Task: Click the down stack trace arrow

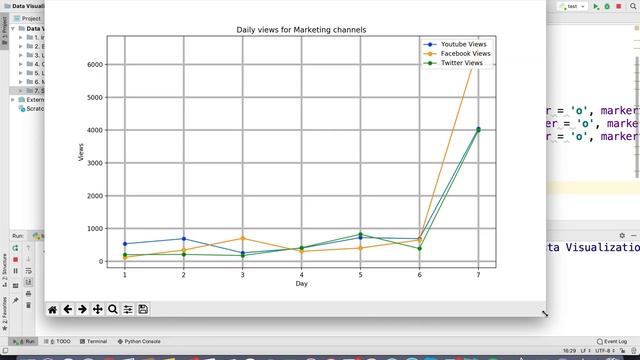Action: click(28, 260)
